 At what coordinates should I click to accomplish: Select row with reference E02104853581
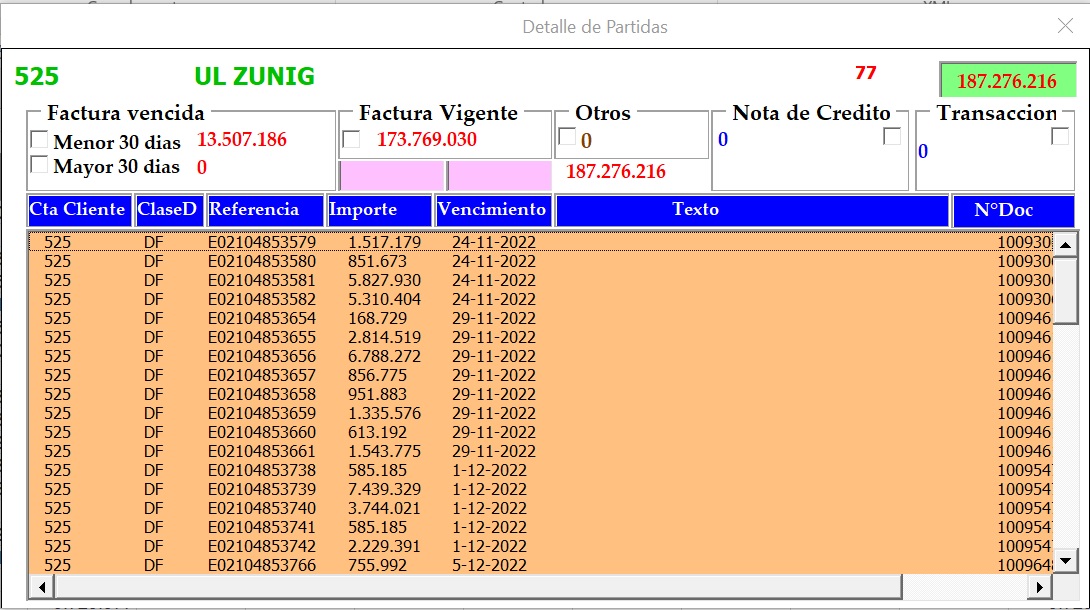coord(541,280)
